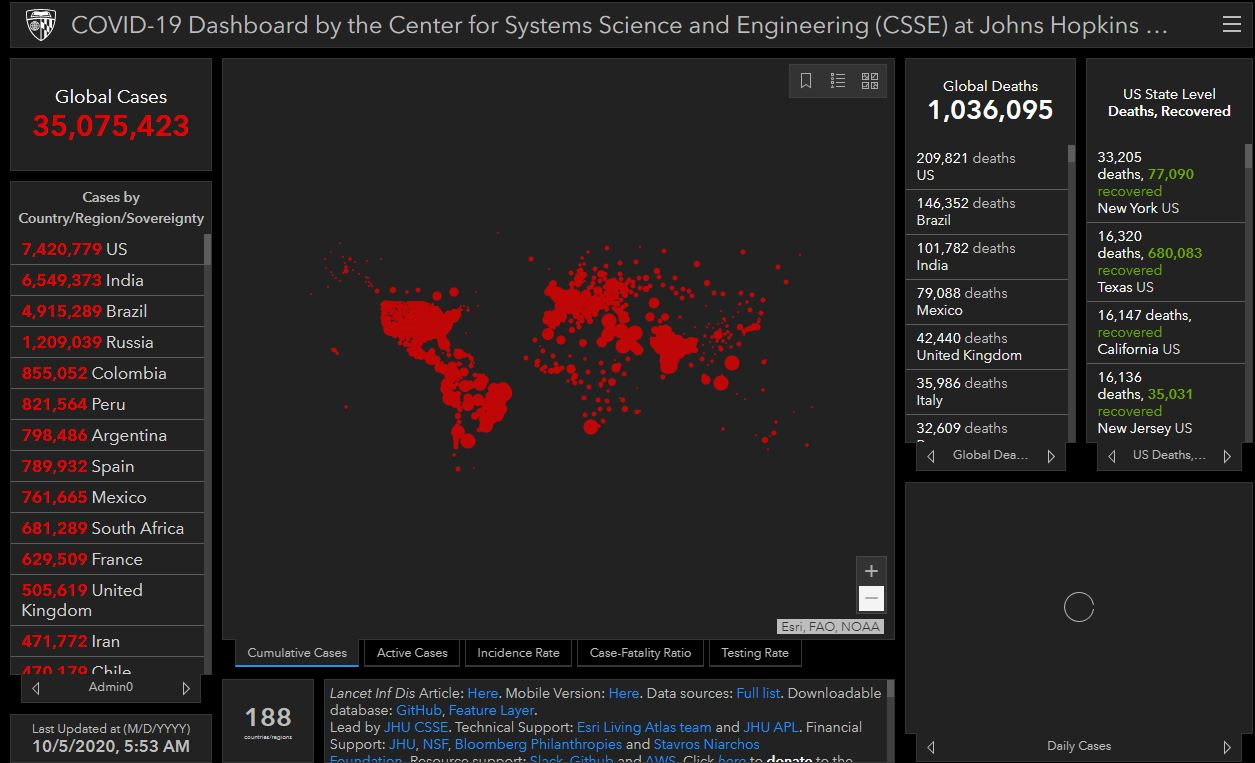The height and width of the screenshot is (763, 1255).
Task: View the Testing Rate map tab
Action: point(755,653)
